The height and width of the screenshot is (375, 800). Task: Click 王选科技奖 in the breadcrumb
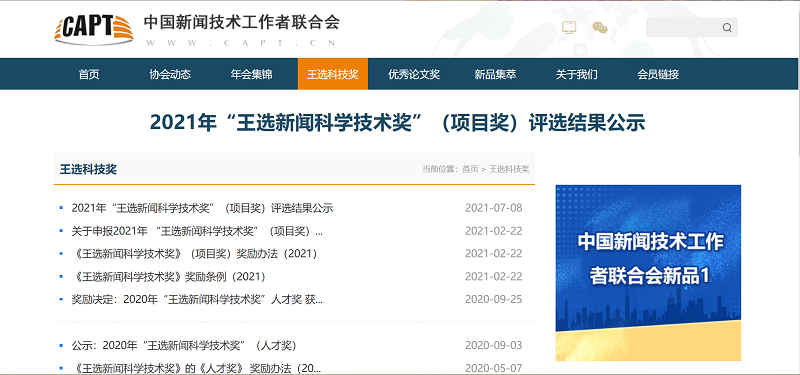click(509, 169)
